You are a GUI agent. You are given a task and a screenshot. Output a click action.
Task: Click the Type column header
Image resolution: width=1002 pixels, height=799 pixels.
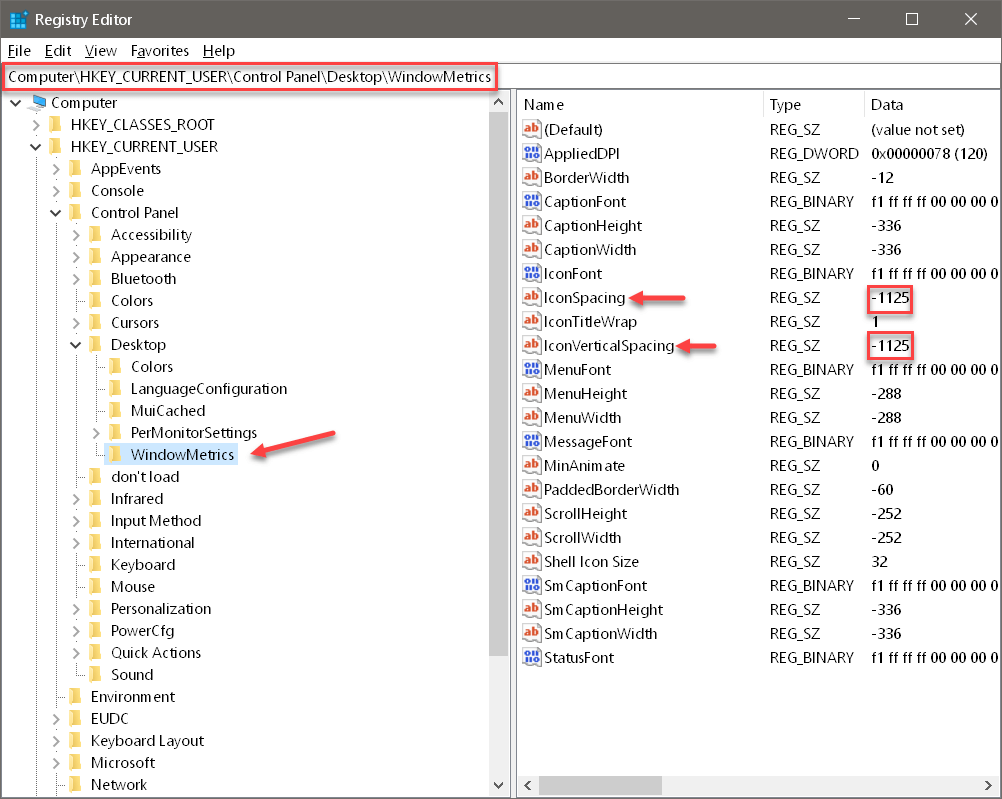(813, 104)
